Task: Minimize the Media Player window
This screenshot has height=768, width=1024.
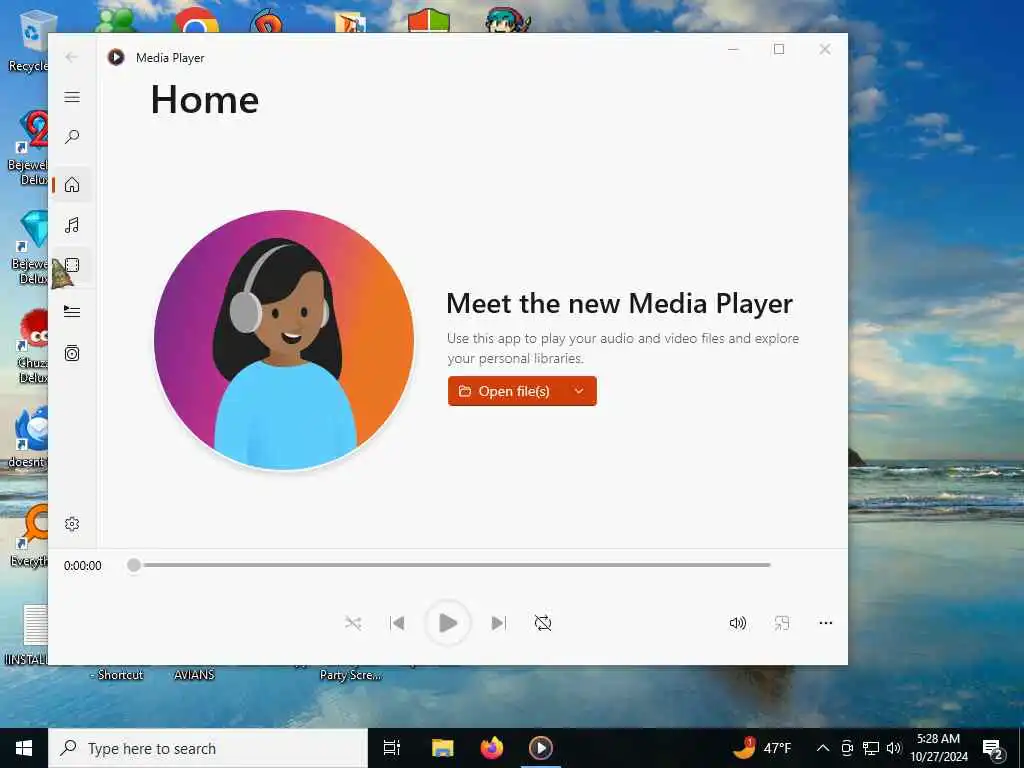Action: (733, 49)
